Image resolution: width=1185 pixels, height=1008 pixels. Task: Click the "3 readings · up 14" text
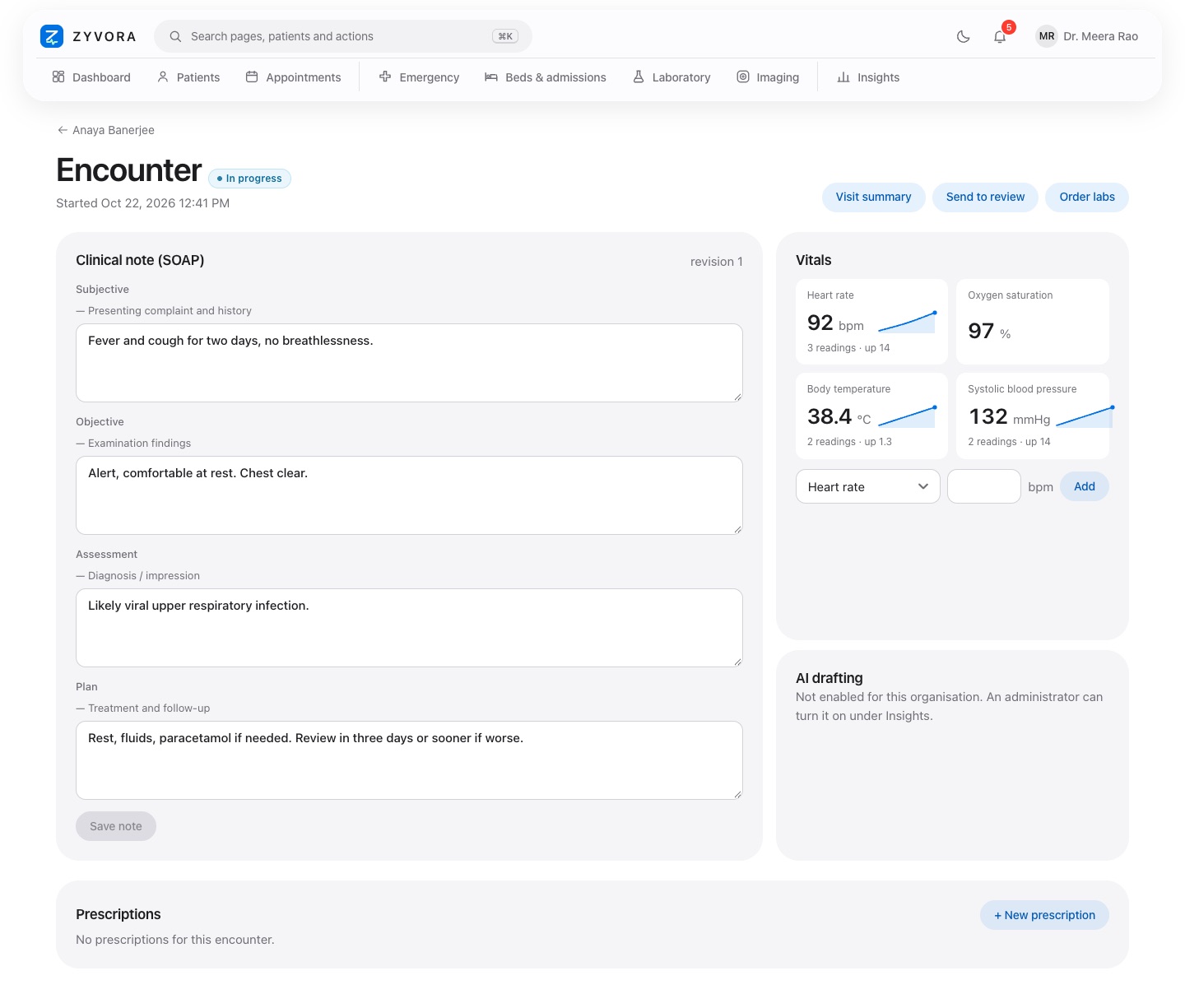(x=848, y=348)
